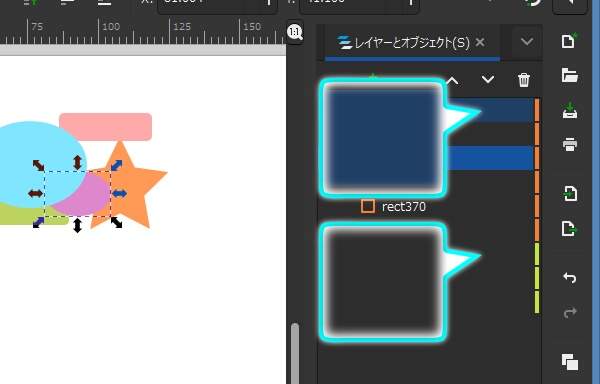The width and height of the screenshot is (600, 384).
Task: Redo the last undone action
Action: 570,312
